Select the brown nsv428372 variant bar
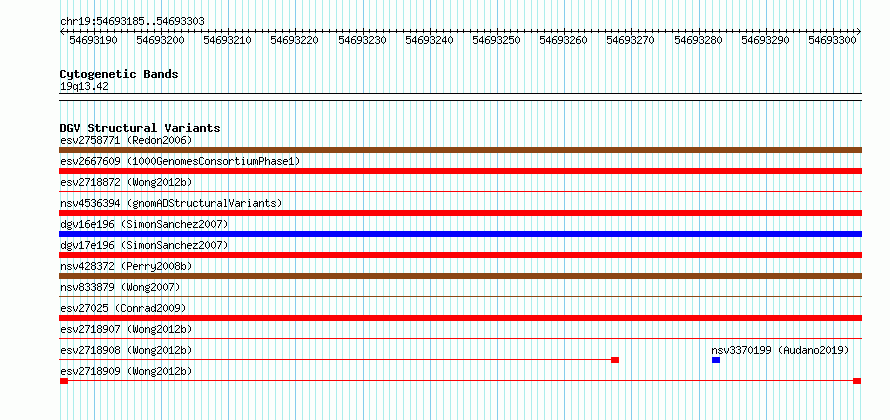Screen dimensions: 890x420 [x=460, y=276]
